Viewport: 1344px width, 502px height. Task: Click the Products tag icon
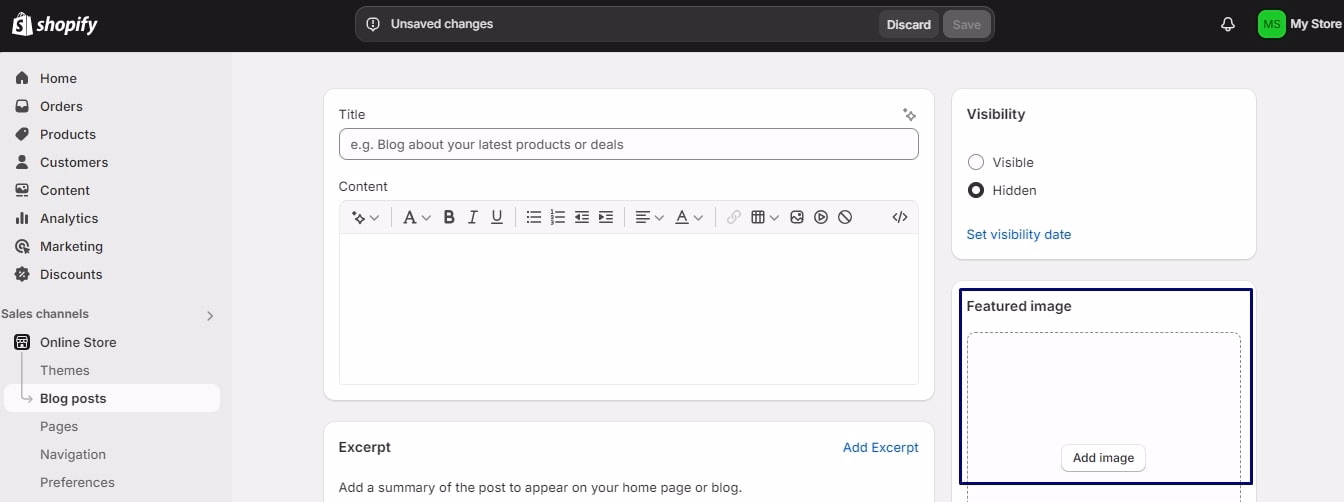[x=22, y=134]
